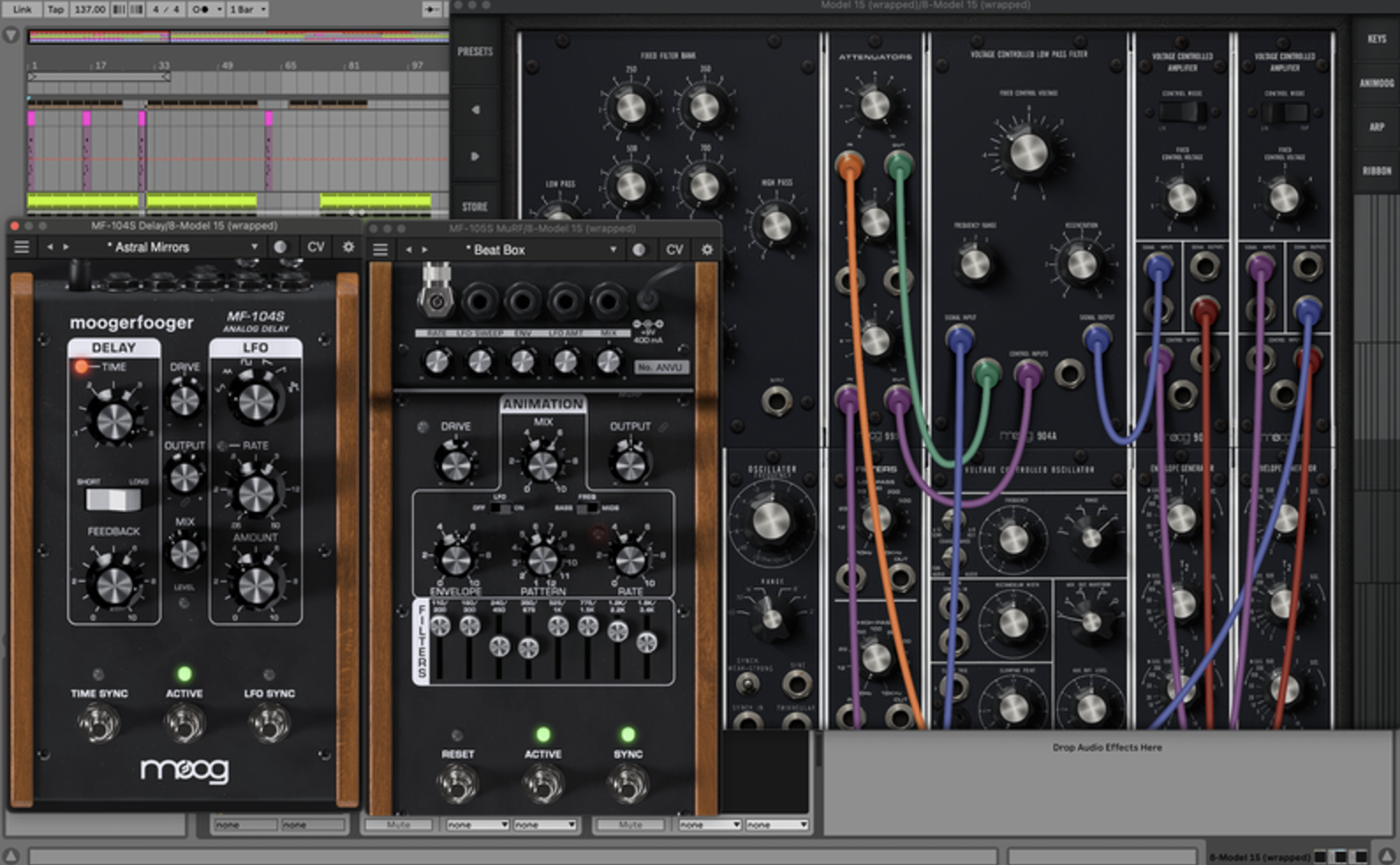Image resolution: width=1400 pixels, height=865 pixels.
Task: Select the ARP tab in Model 15
Action: [x=1377, y=127]
